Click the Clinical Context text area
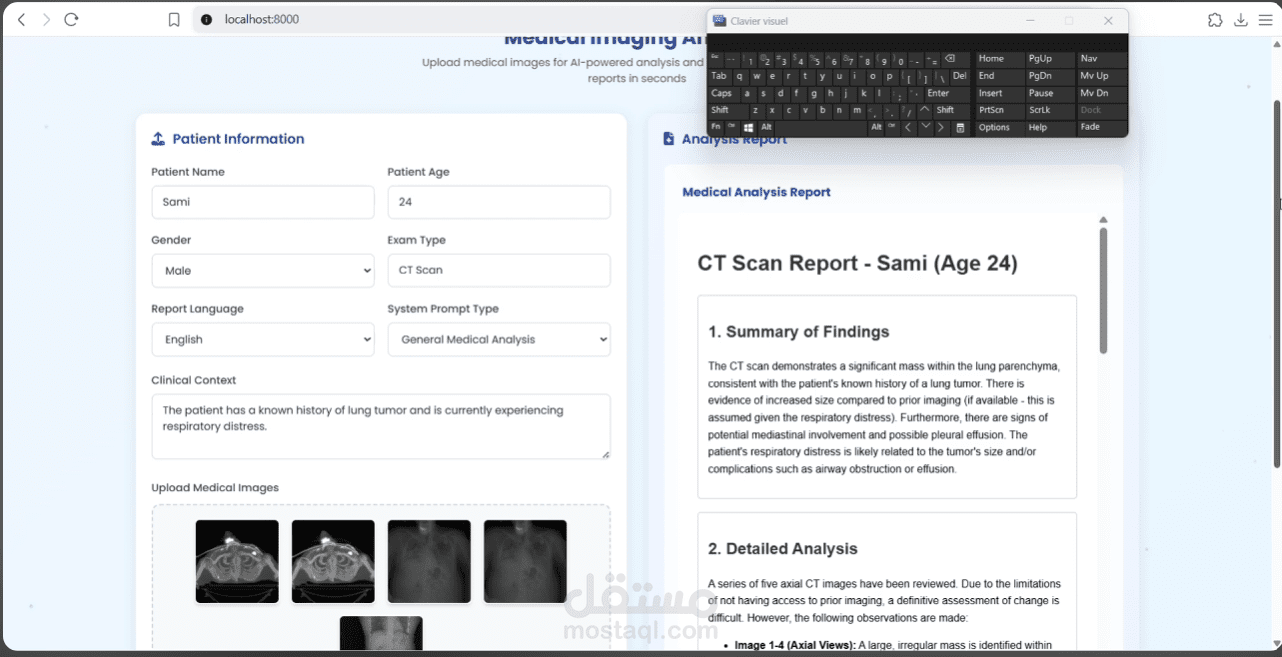The width and height of the screenshot is (1282, 657). click(381, 427)
